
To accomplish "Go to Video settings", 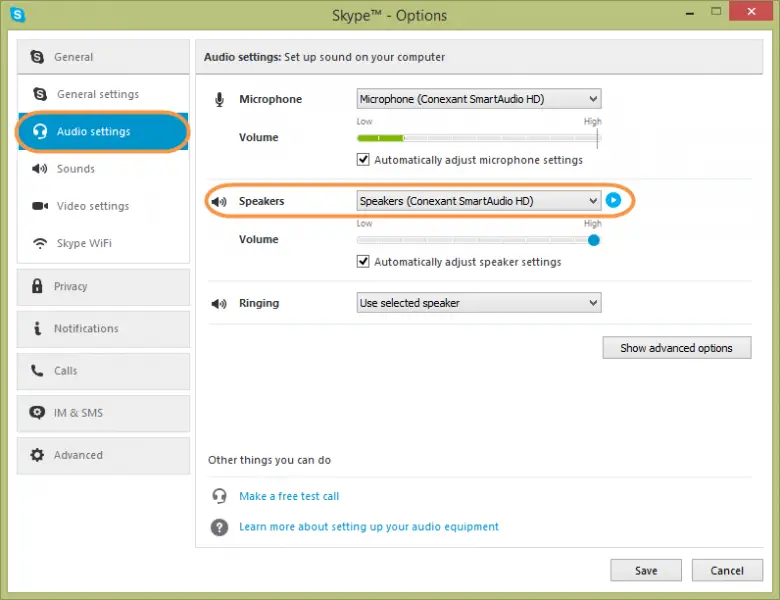I will pos(103,206).
